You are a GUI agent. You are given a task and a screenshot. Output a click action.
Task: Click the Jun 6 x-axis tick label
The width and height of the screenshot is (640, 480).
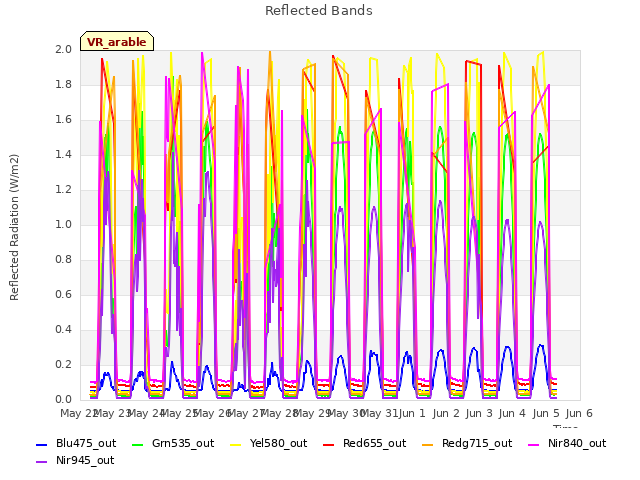point(579,413)
